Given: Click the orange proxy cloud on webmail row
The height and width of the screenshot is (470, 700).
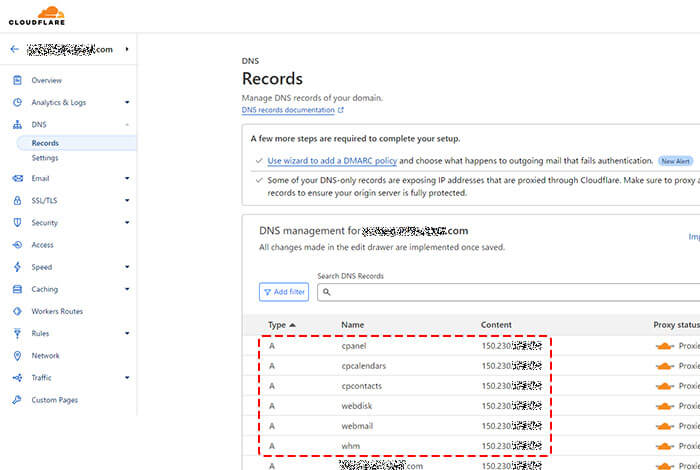Looking at the screenshot, I should (665, 426).
